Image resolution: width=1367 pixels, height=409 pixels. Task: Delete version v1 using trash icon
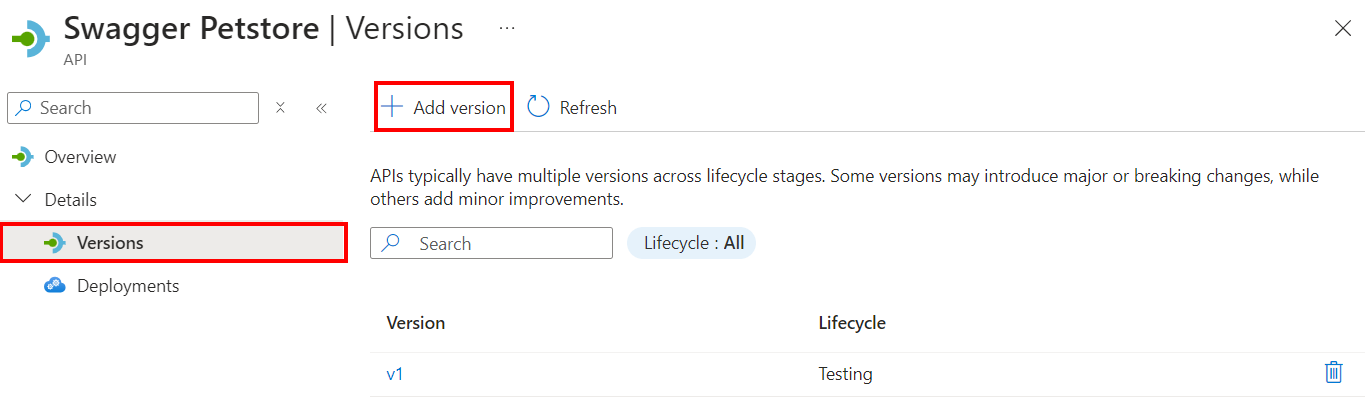pyautogui.click(x=1333, y=373)
